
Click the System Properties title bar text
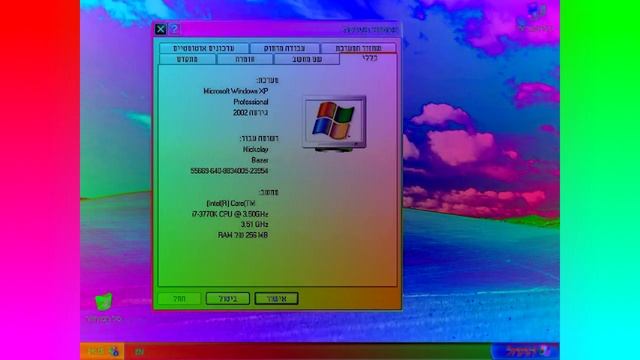(x=370, y=29)
